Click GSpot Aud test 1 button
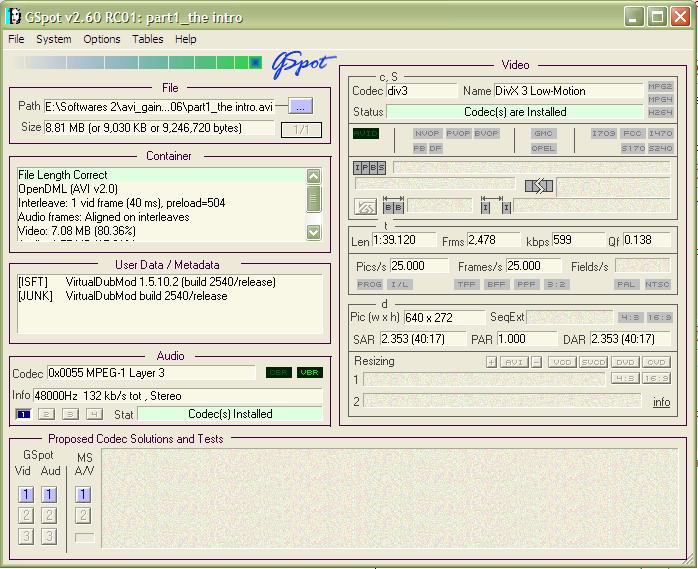The width and height of the screenshot is (698, 569). (49, 494)
